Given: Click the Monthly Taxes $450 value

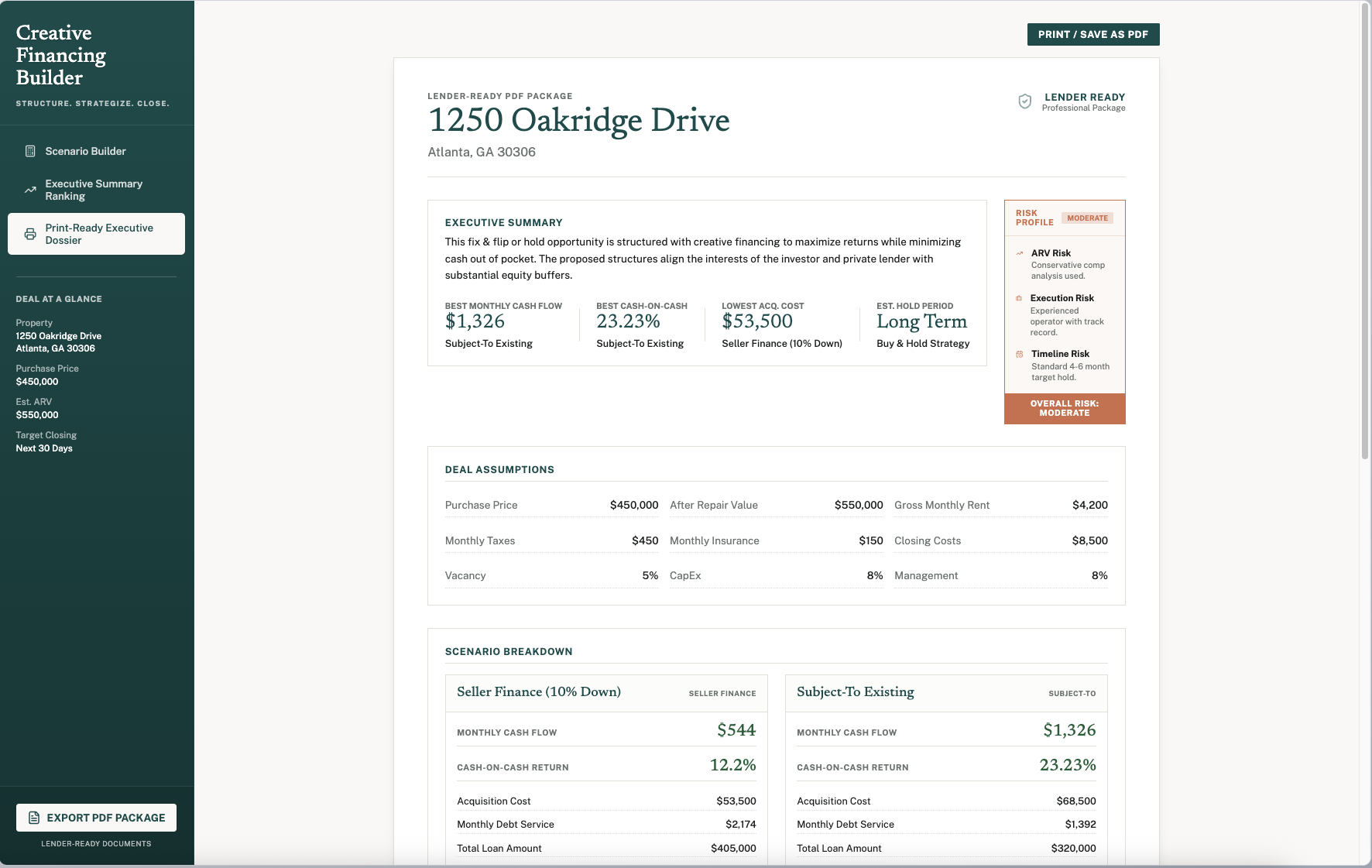Looking at the screenshot, I should (645, 540).
